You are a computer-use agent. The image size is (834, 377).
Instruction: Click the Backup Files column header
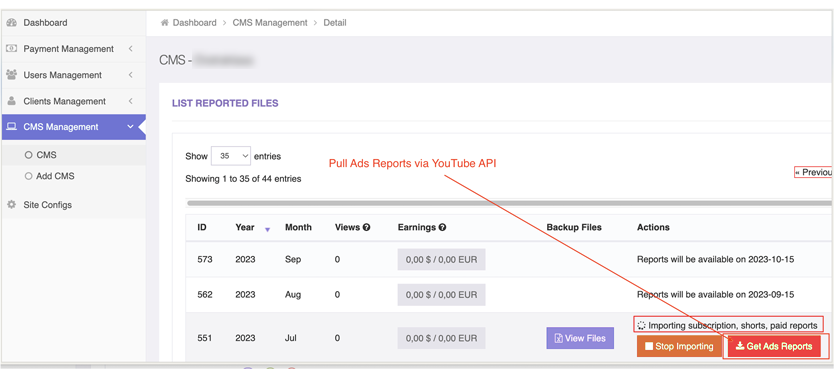[574, 227]
